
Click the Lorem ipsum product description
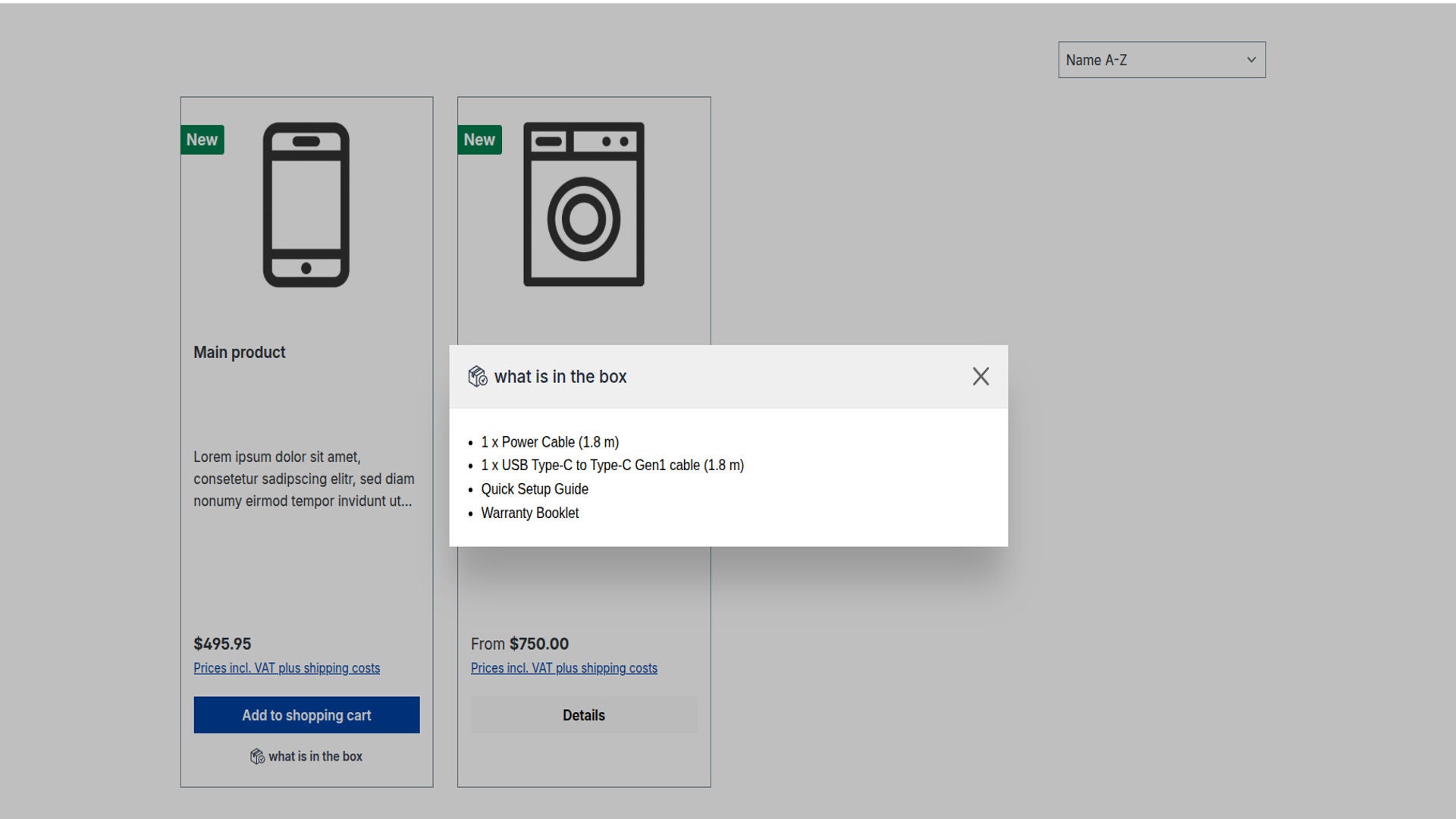(303, 479)
